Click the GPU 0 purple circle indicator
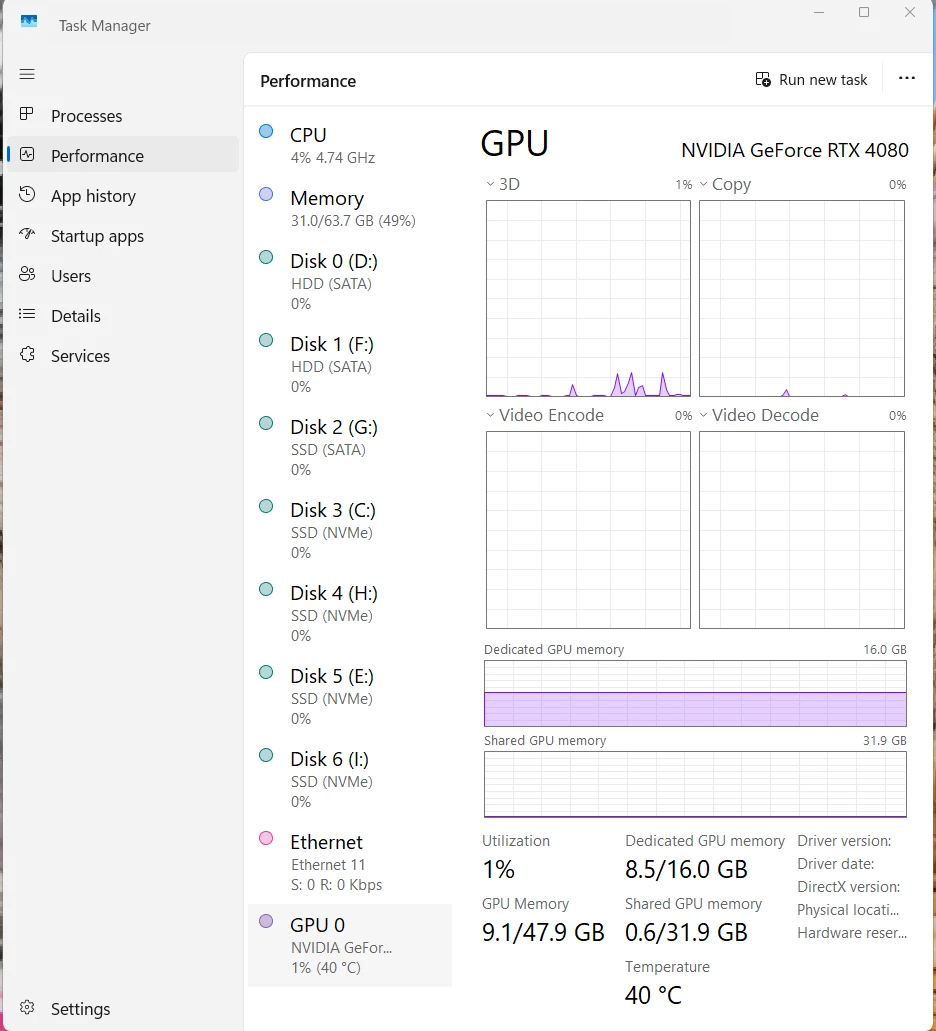 tap(266, 921)
